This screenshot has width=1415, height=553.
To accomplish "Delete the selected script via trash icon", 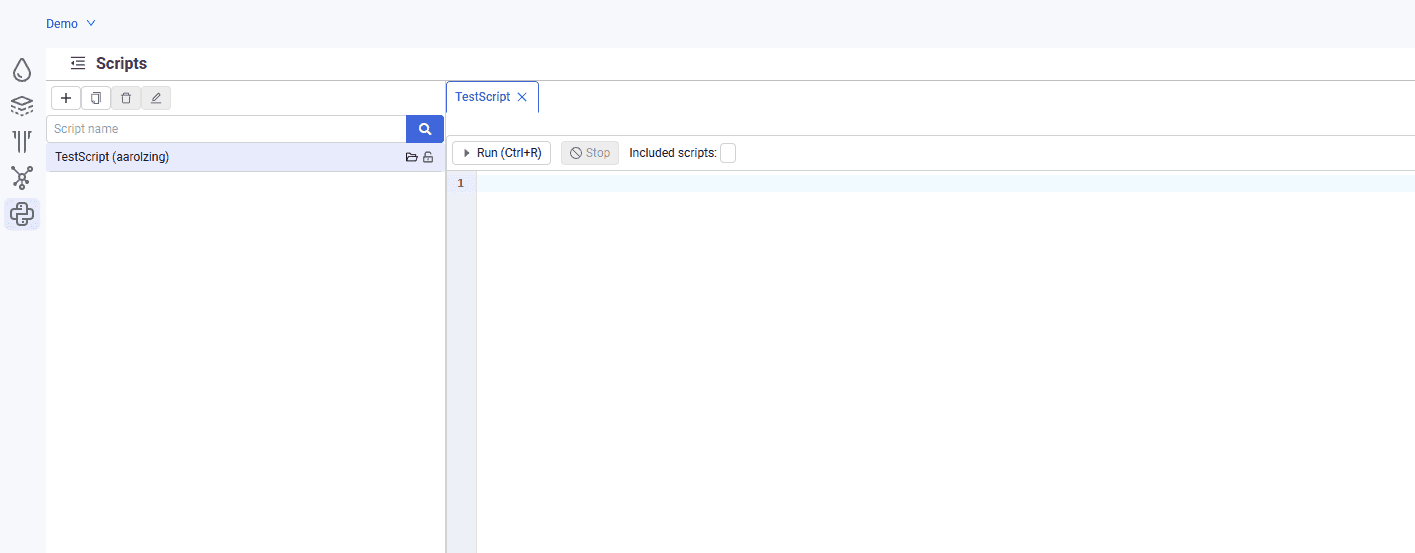I will (x=126, y=98).
